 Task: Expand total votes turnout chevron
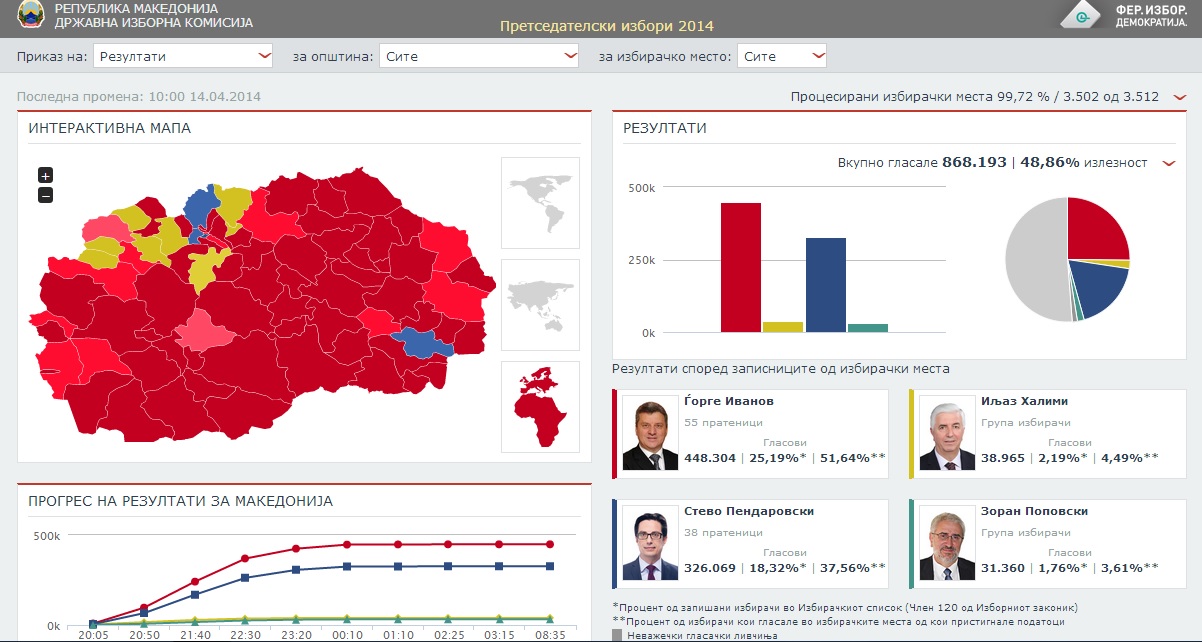[x=1168, y=162]
